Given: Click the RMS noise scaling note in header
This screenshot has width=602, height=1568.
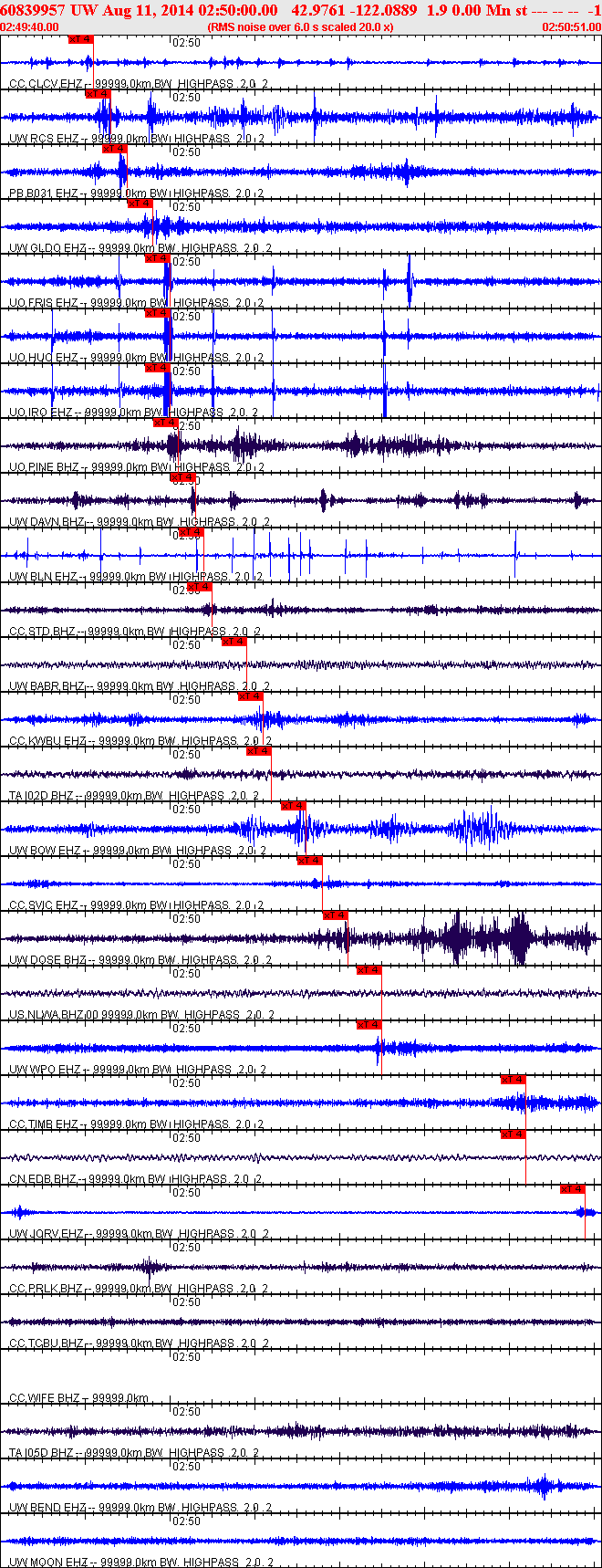Looking at the screenshot, I should click(x=300, y=27).
